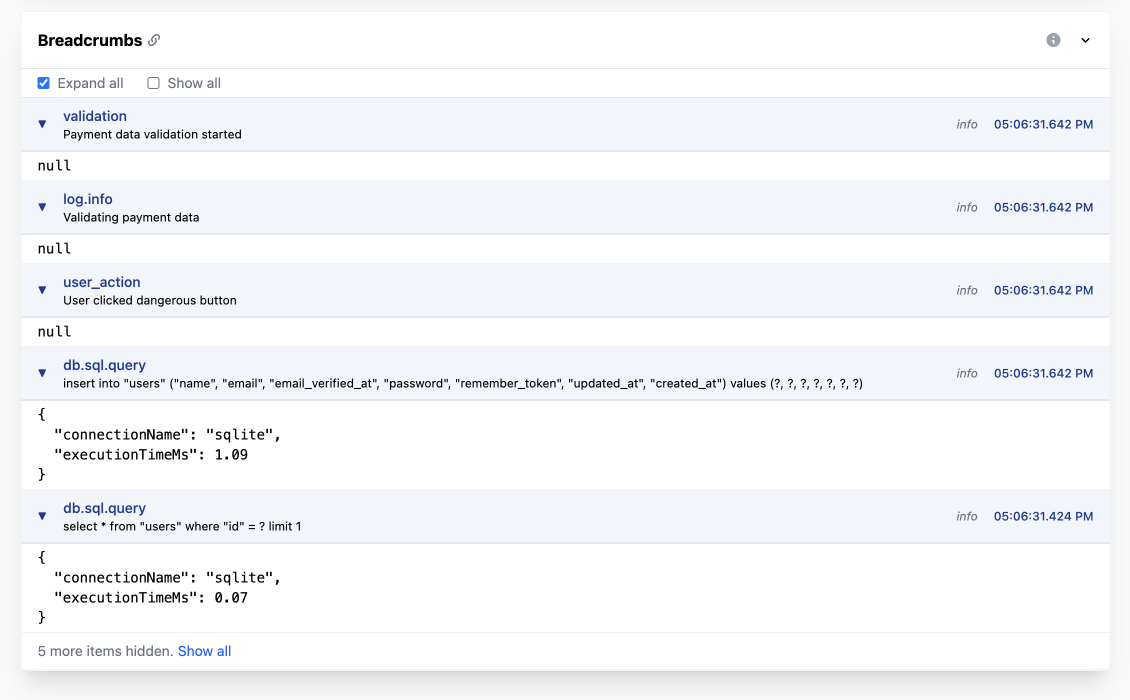Viewport: 1130px width, 700px height.
Task: Click the user_action breadcrumb title
Action: pyautogui.click(x=102, y=282)
